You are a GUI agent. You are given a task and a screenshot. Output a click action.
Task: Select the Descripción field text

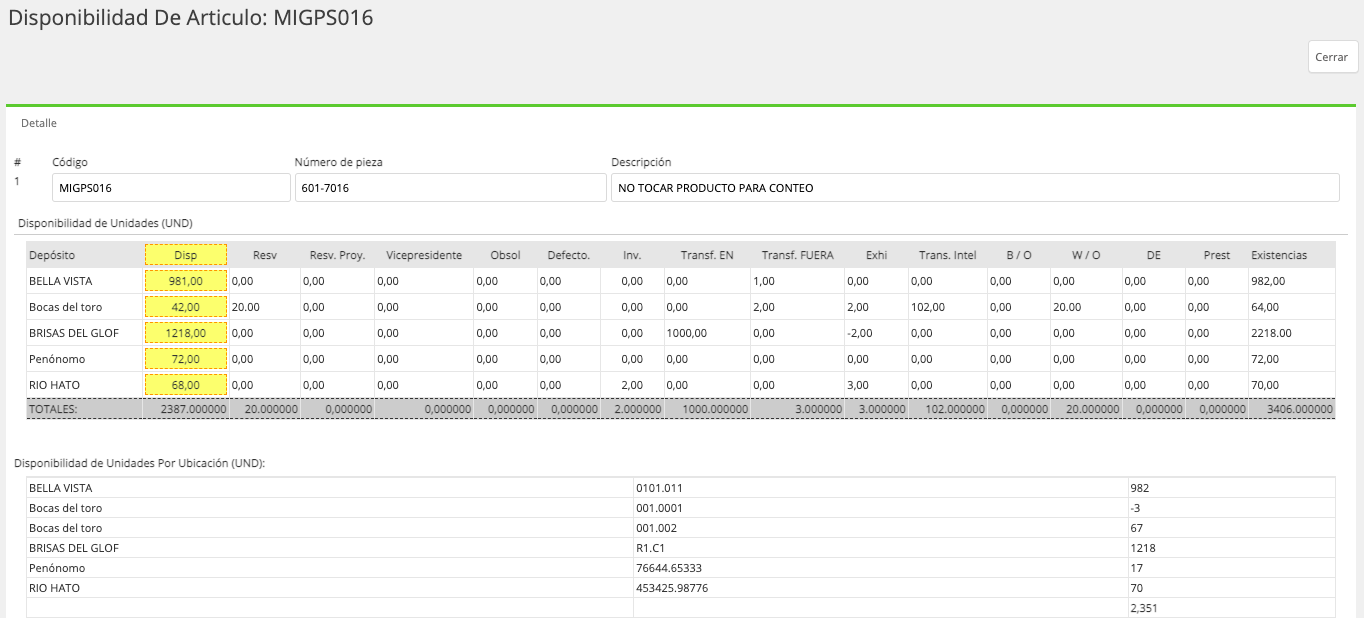click(975, 188)
